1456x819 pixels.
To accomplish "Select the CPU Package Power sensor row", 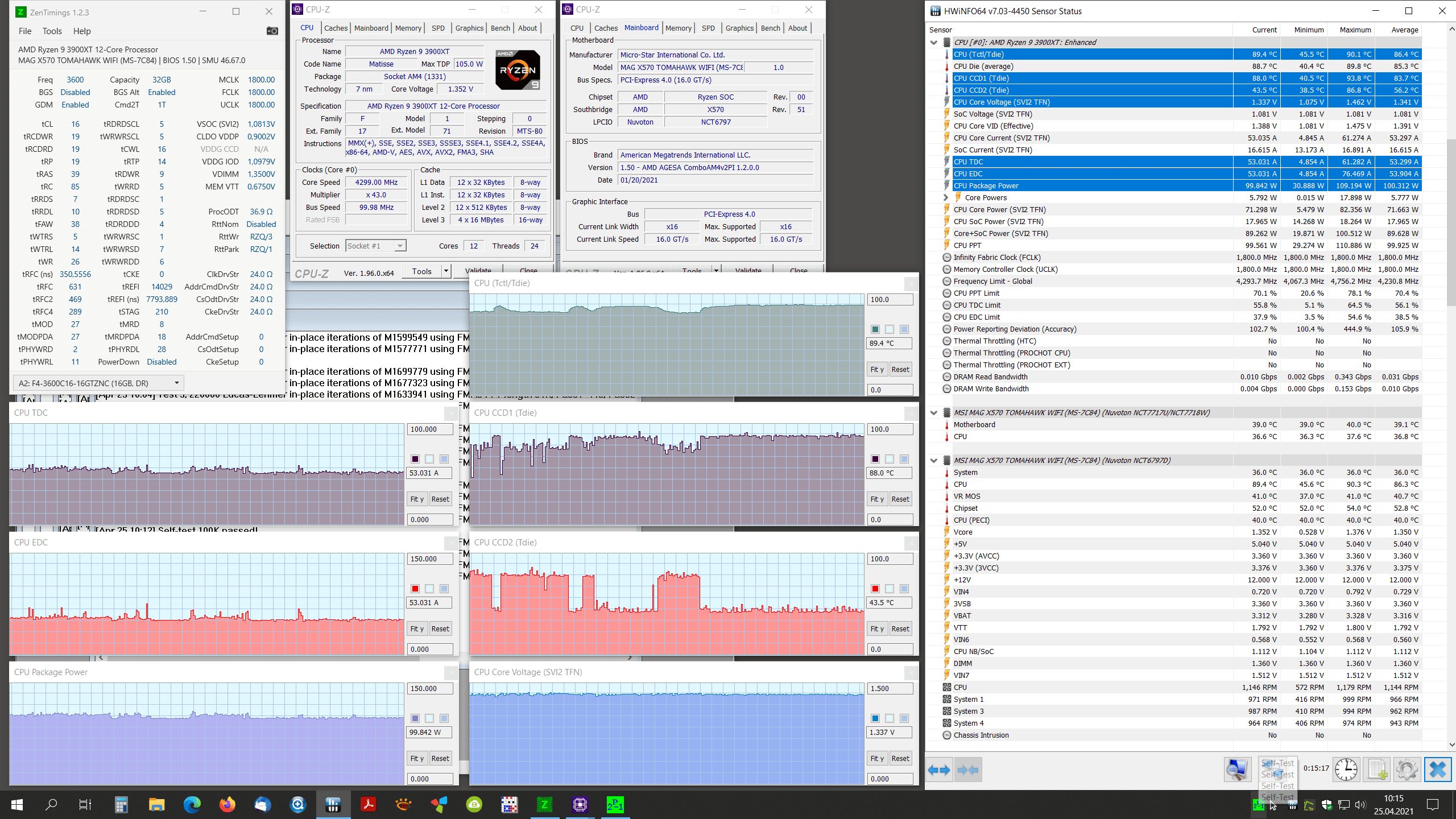I will [x=1186, y=185].
